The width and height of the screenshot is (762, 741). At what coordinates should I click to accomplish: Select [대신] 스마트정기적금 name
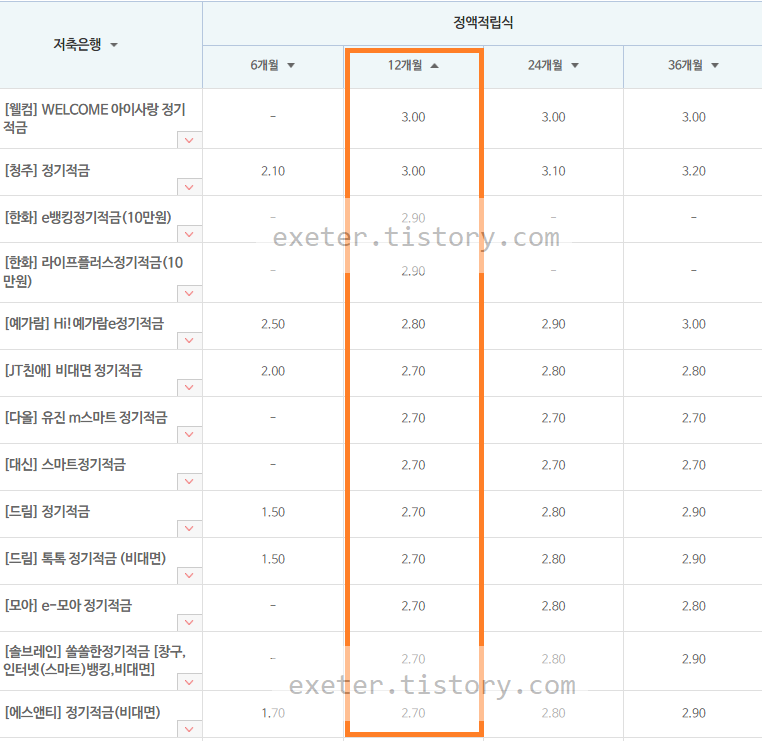point(65,465)
